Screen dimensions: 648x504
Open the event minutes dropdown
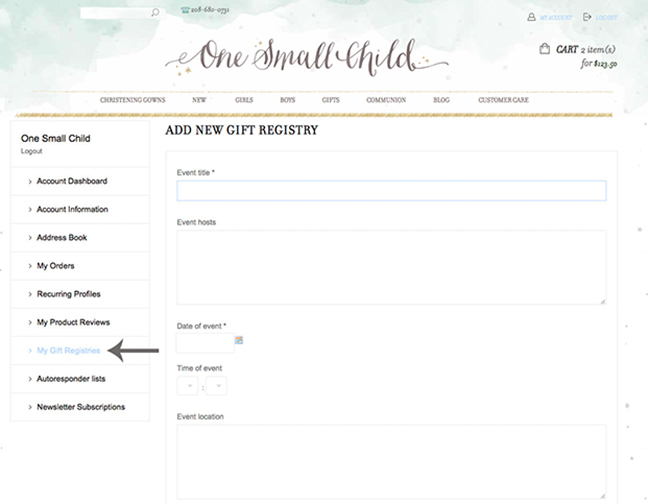(216, 385)
